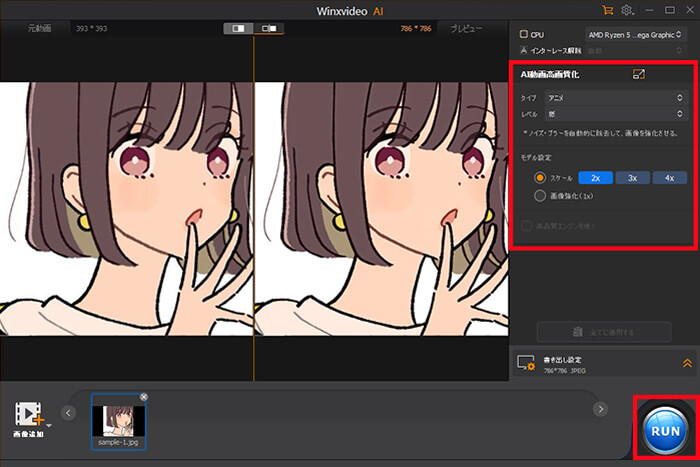
Task: Open export settings monitor icon
Action: (526, 363)
